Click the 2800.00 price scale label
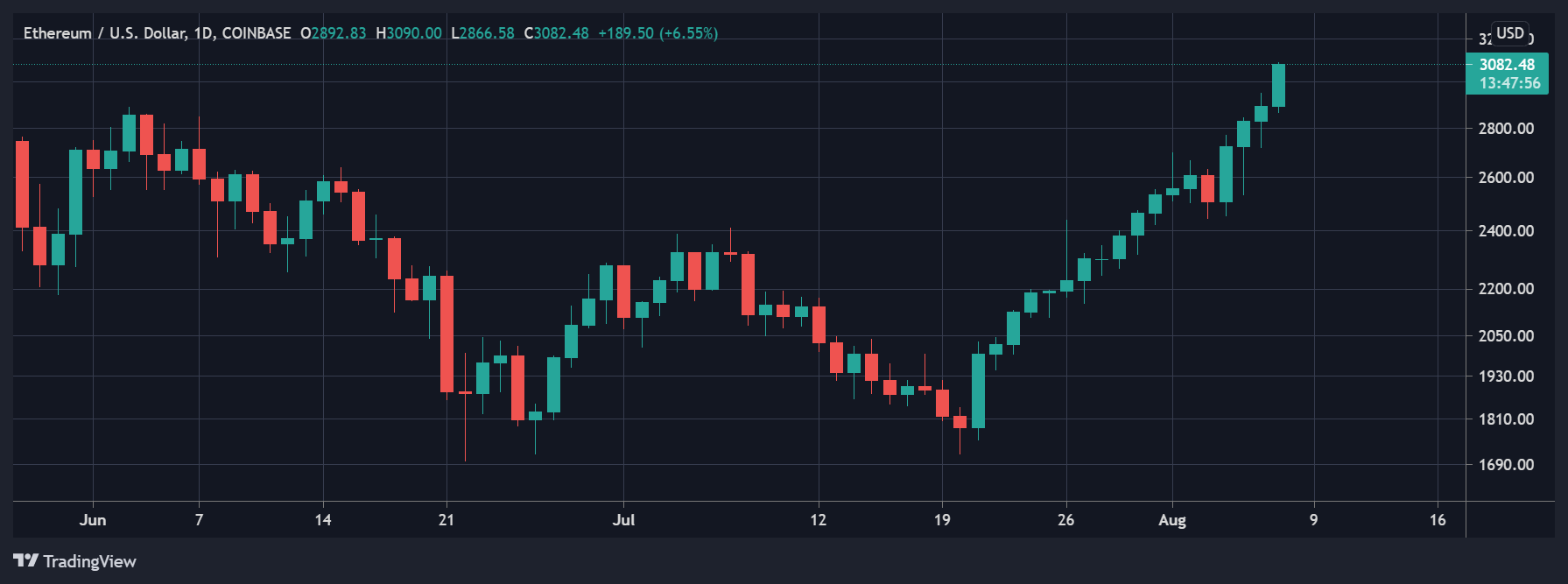The image size is (1568, 584). point(1506,129)
